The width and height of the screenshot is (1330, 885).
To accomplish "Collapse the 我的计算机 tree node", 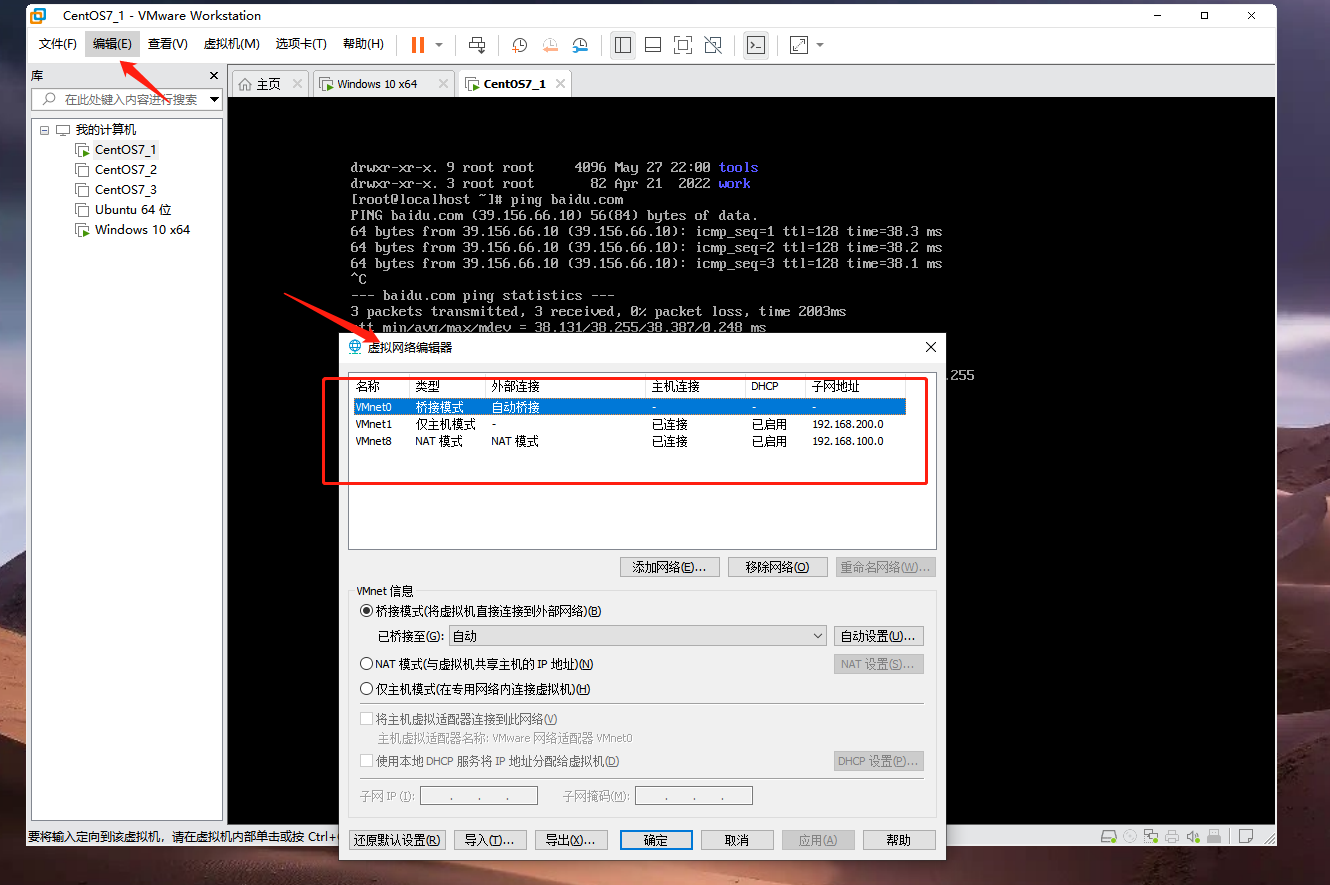I will tap(45, 130).
